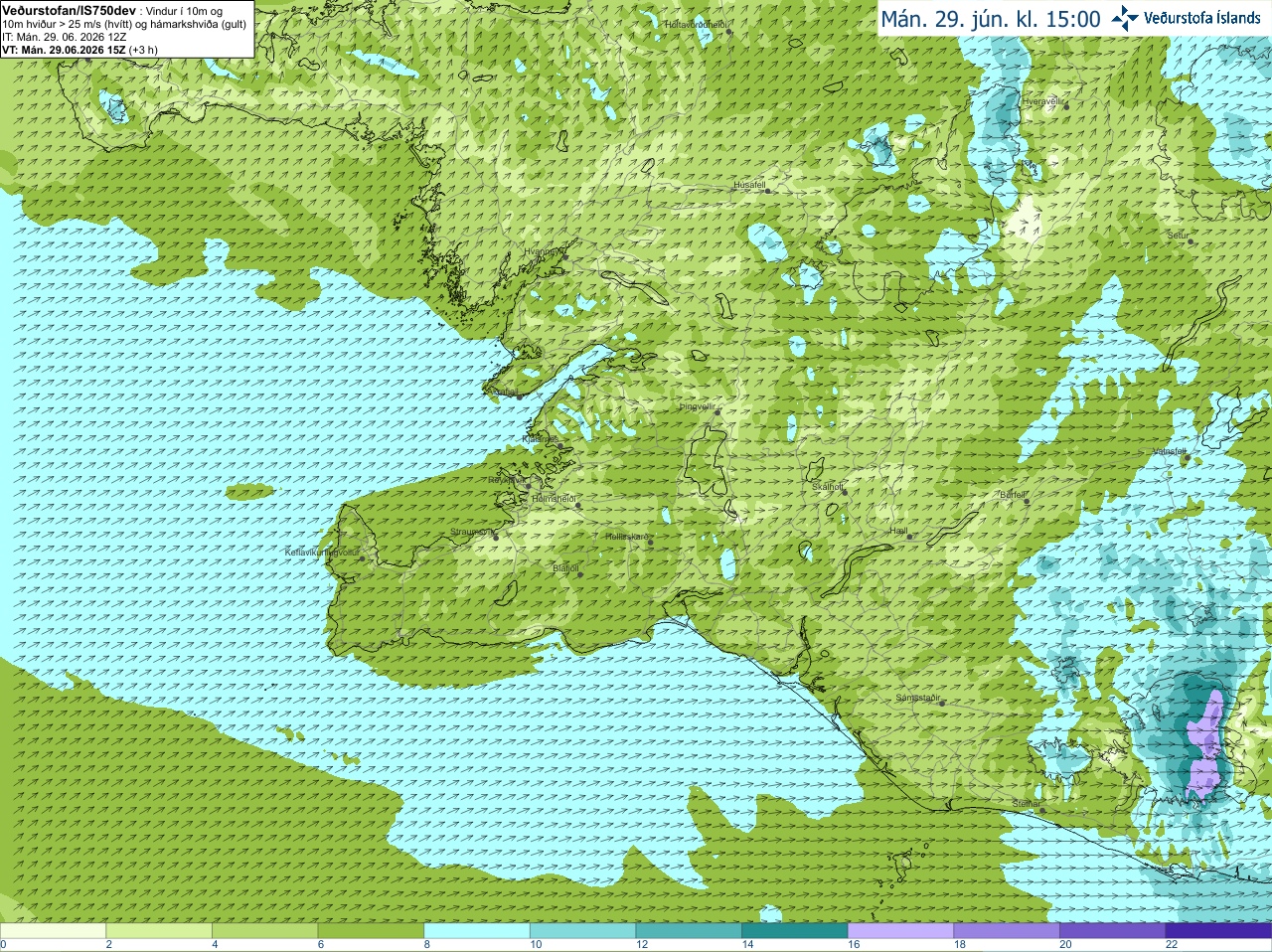Click the Veðurstofan/IS750dev title text
The height and width of the screenshot is (952, 1272).
pos(69,9)
